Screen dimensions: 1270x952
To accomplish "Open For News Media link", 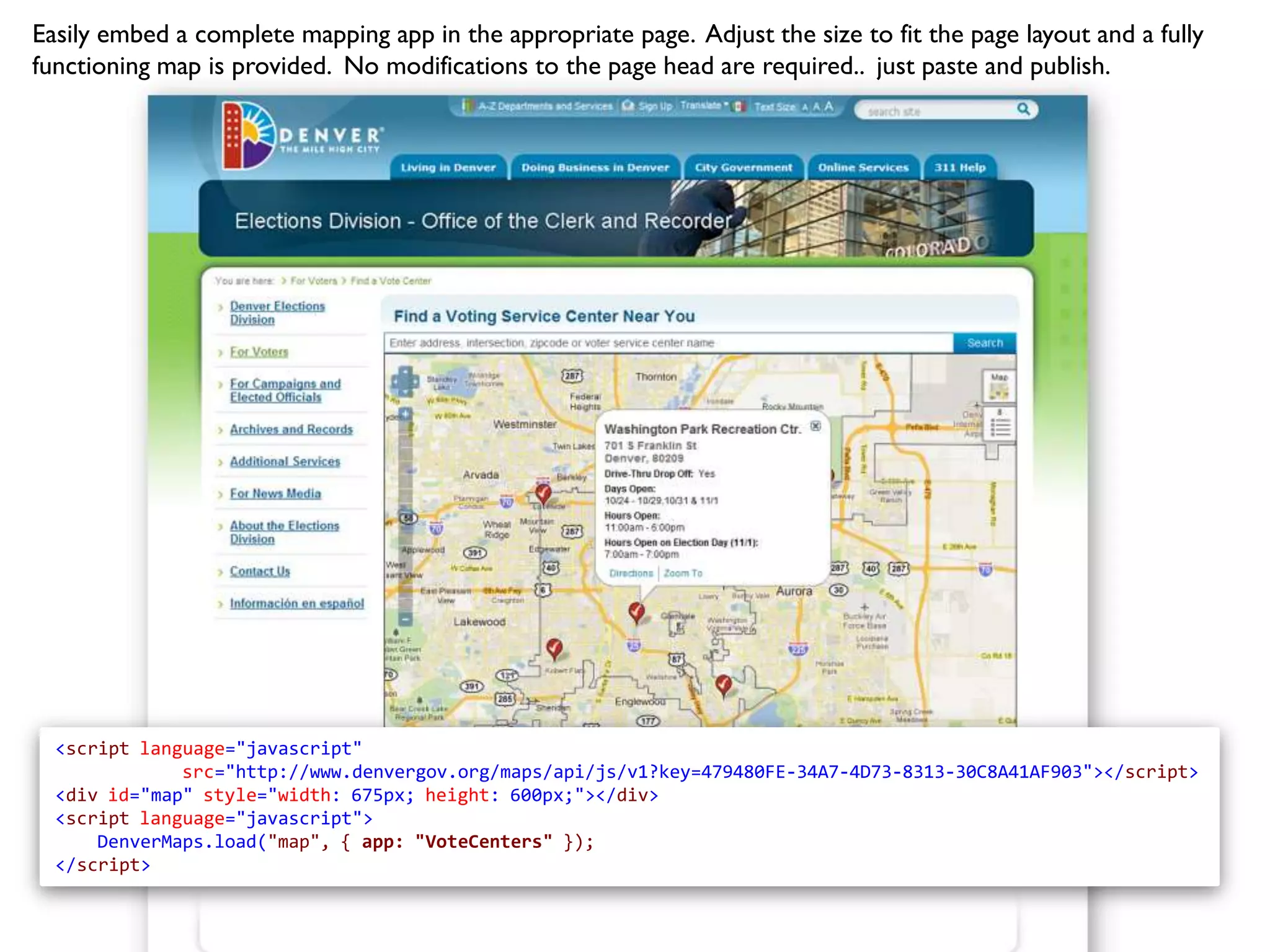I will click(275, 494).
